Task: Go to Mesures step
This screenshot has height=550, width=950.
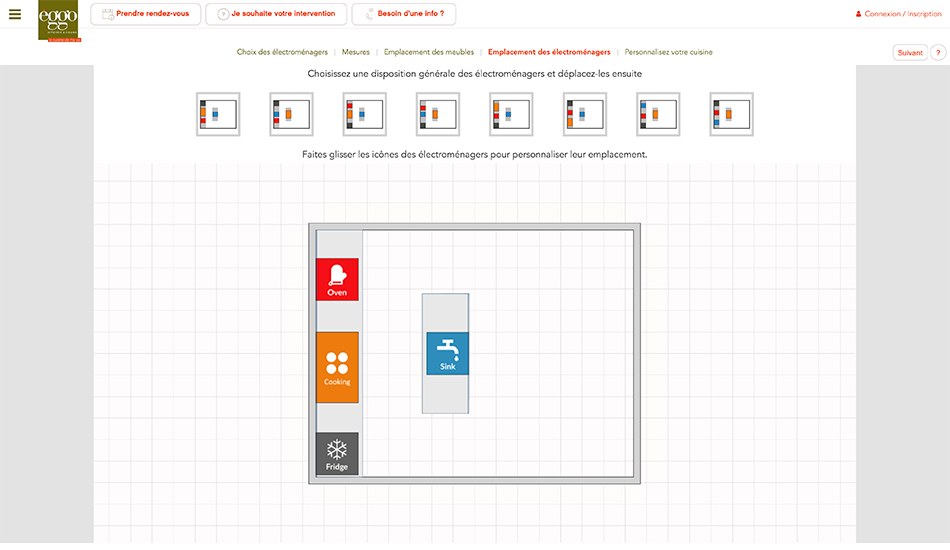Action: point(355,52)
